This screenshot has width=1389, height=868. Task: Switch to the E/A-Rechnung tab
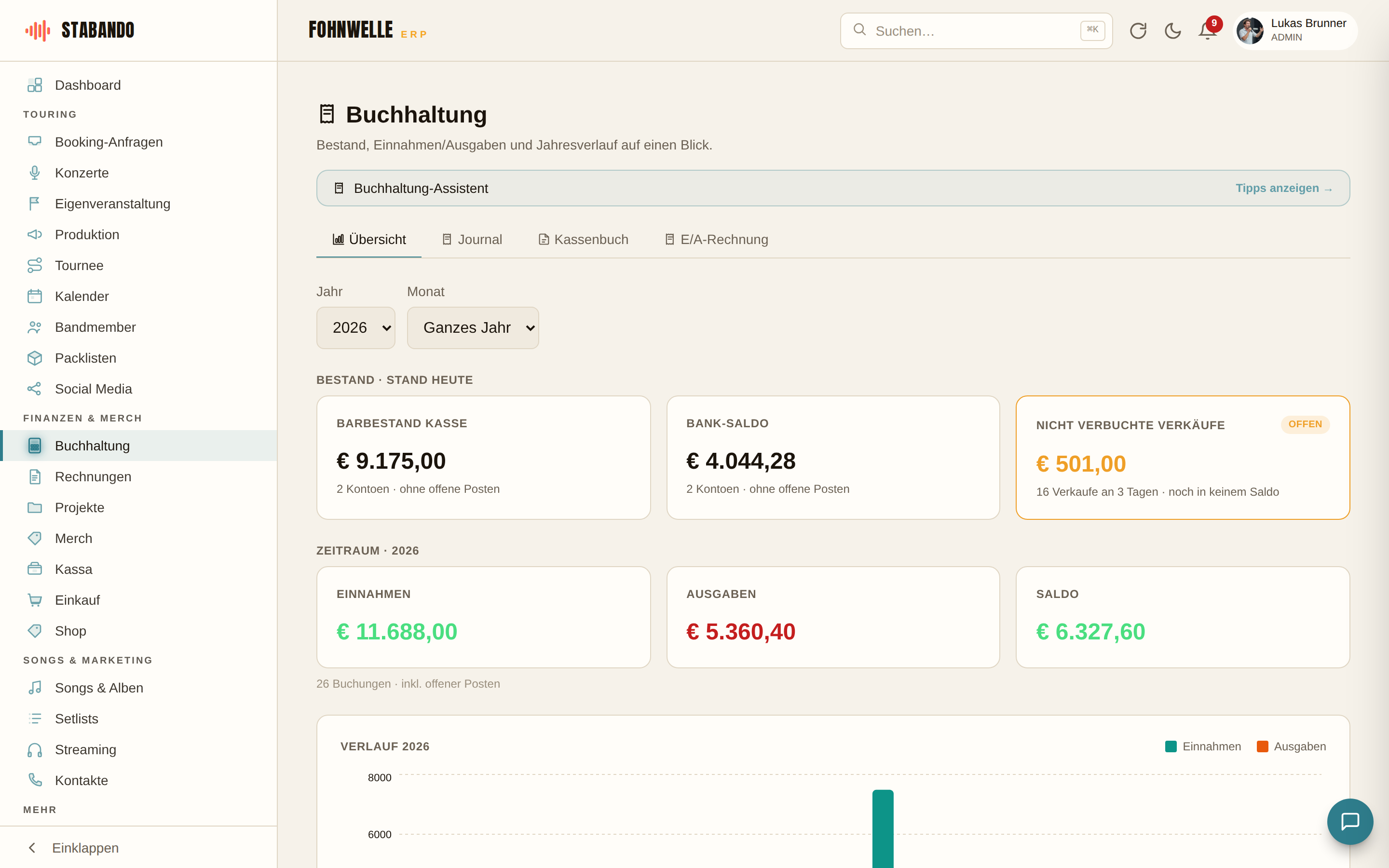716,239
